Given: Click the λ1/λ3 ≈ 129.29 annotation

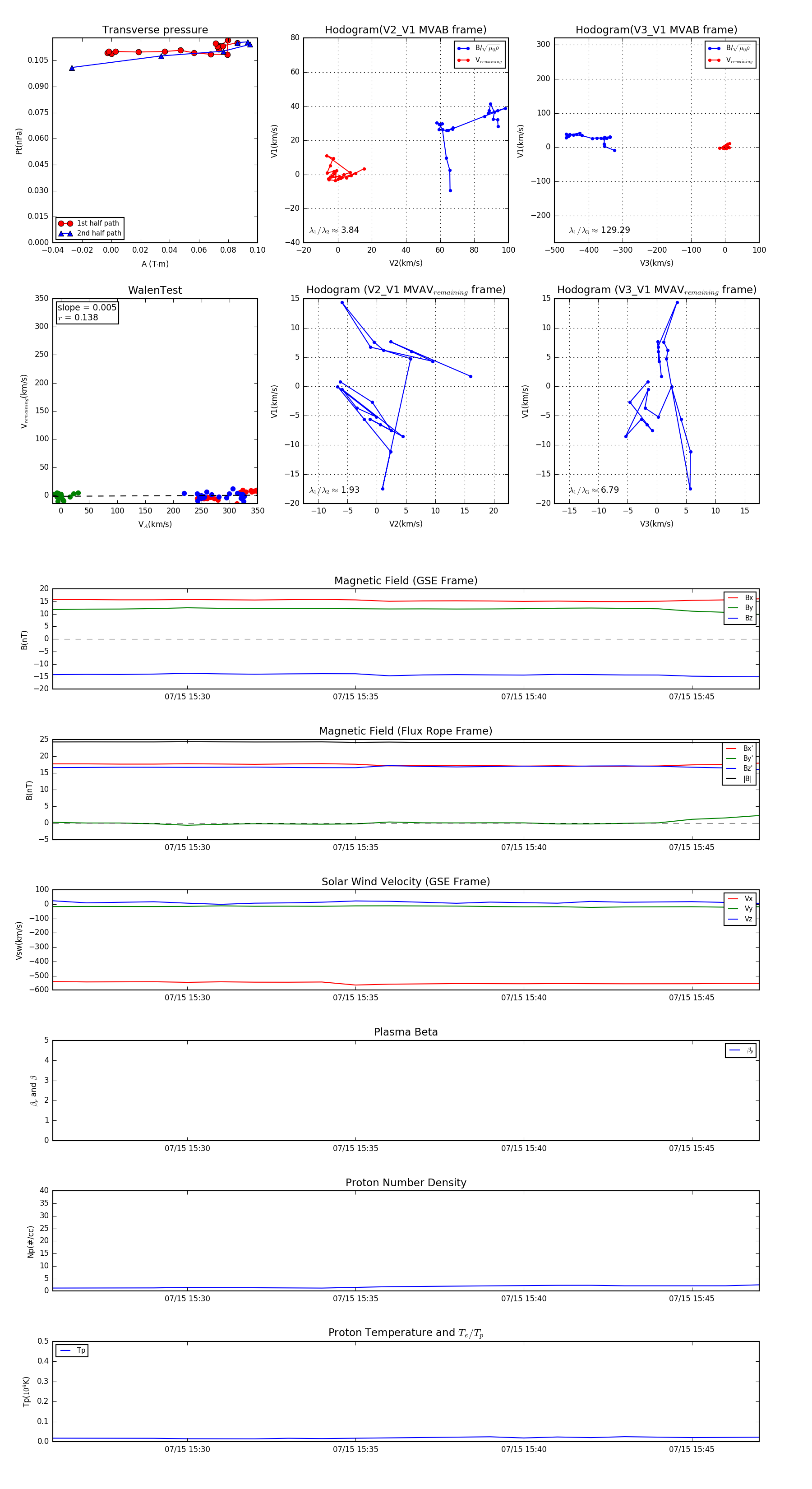Looking at the screenshot, I should point(600,230).
